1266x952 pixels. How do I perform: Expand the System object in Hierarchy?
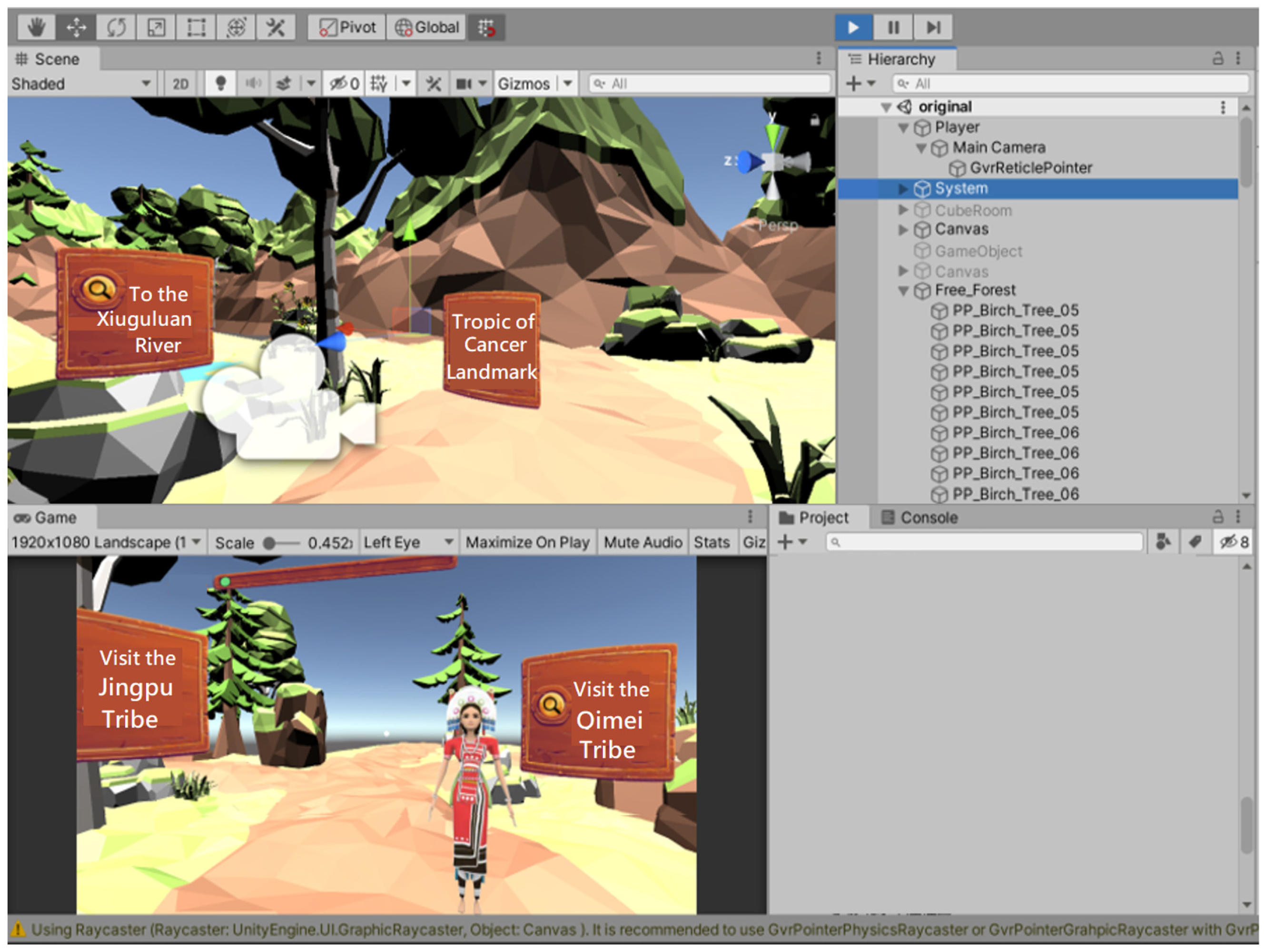click(903, 188)
